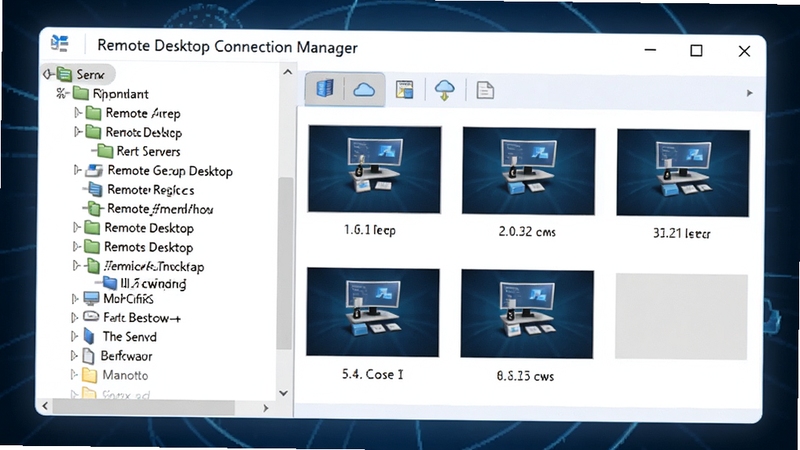
Task: Click the document icon beside 'Berfcwaor'
Action: [x=88, y=356]
